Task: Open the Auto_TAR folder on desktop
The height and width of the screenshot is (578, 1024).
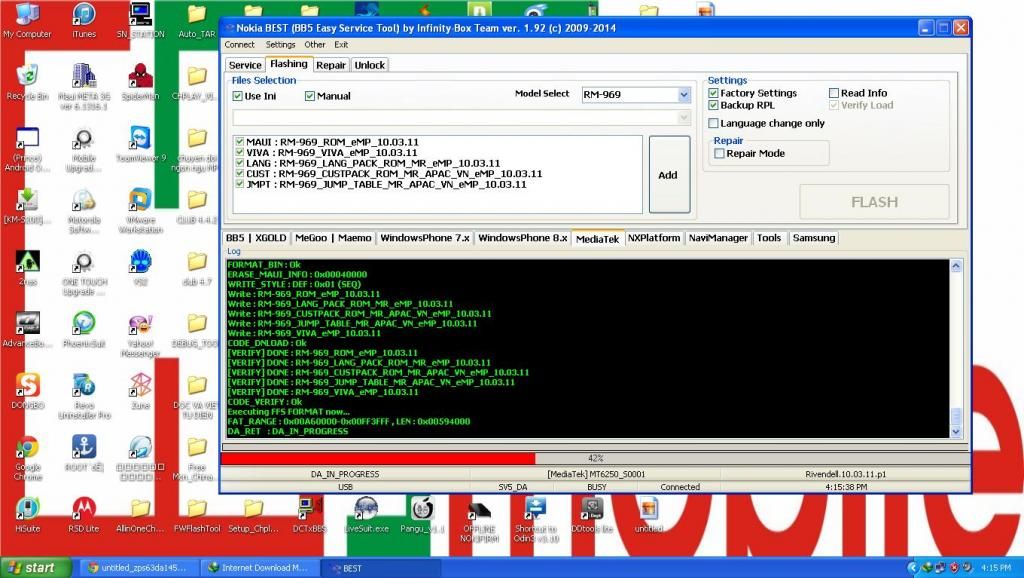Action: pos(197,20)
